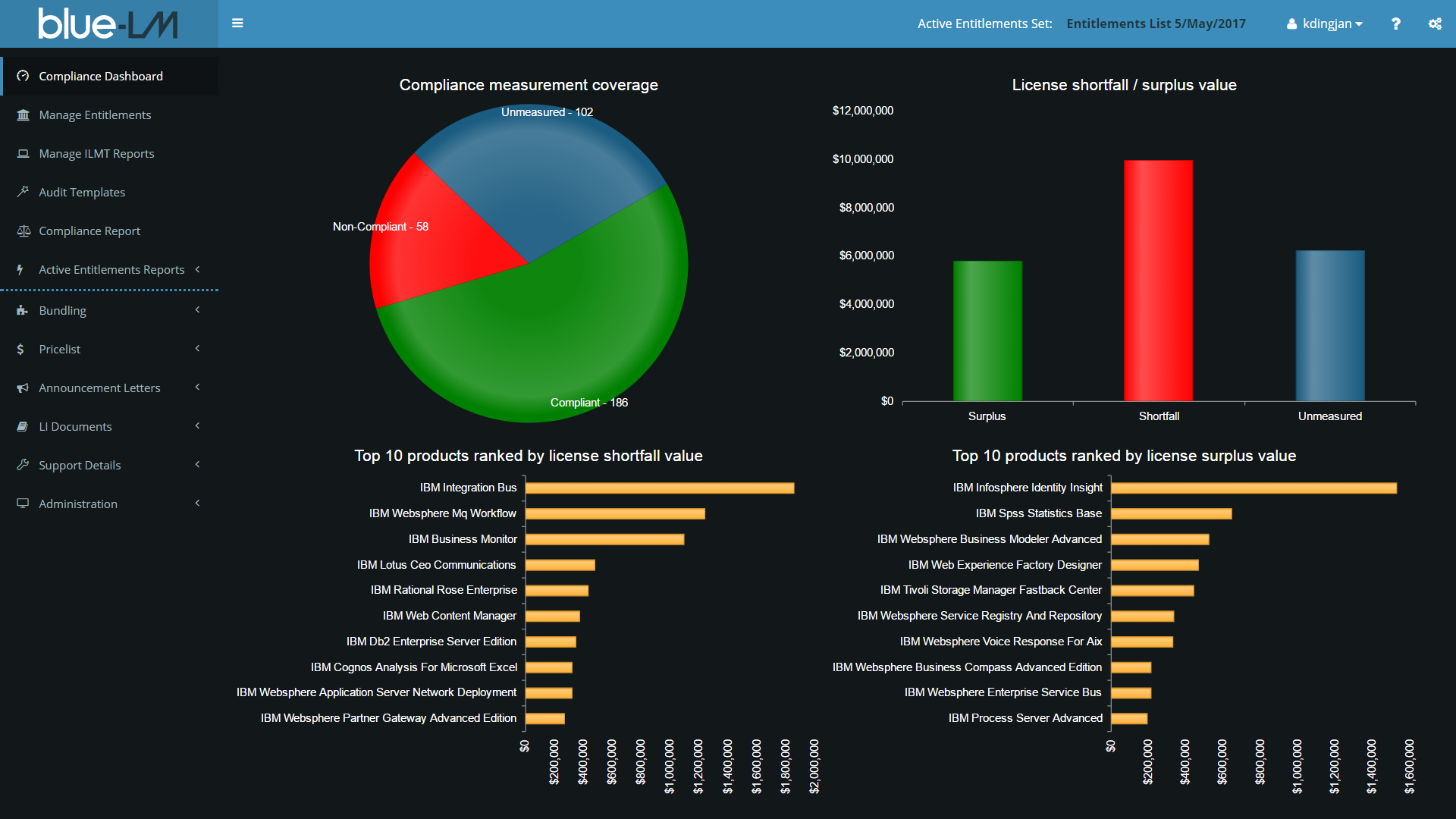
Task: Expand the Support Details section
Action: pyautogui.click(x=197, y=465)
